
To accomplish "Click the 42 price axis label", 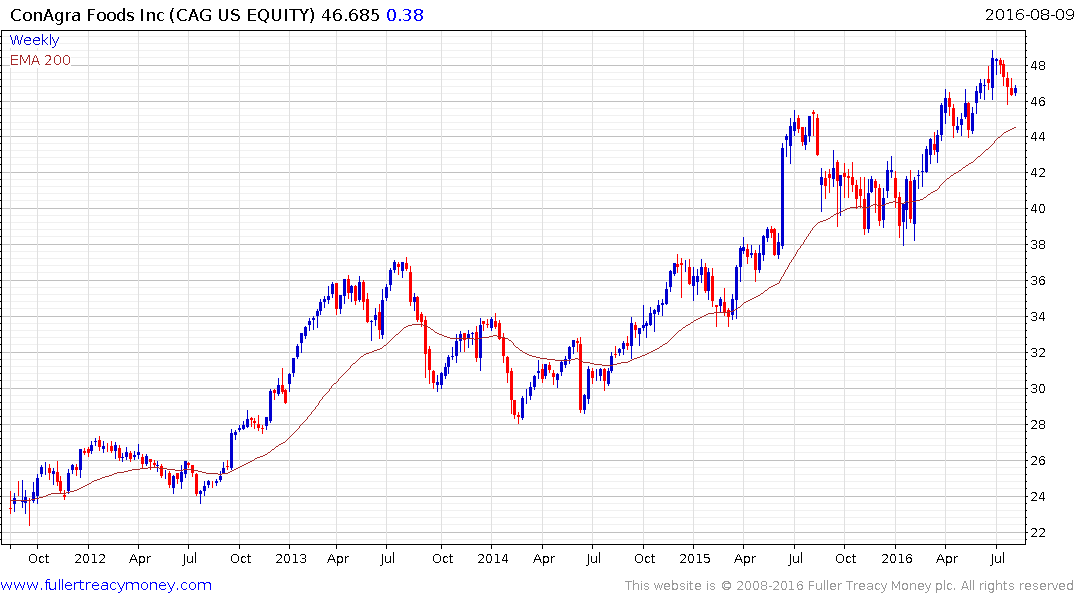I will point(1037,173).
